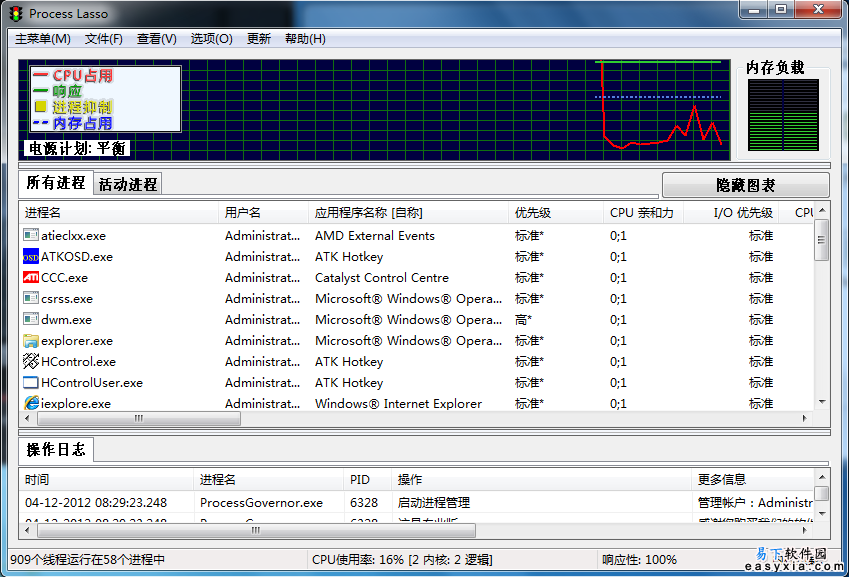
Task: Click the Process Lasso traffic light title icon
Action: 16,14
